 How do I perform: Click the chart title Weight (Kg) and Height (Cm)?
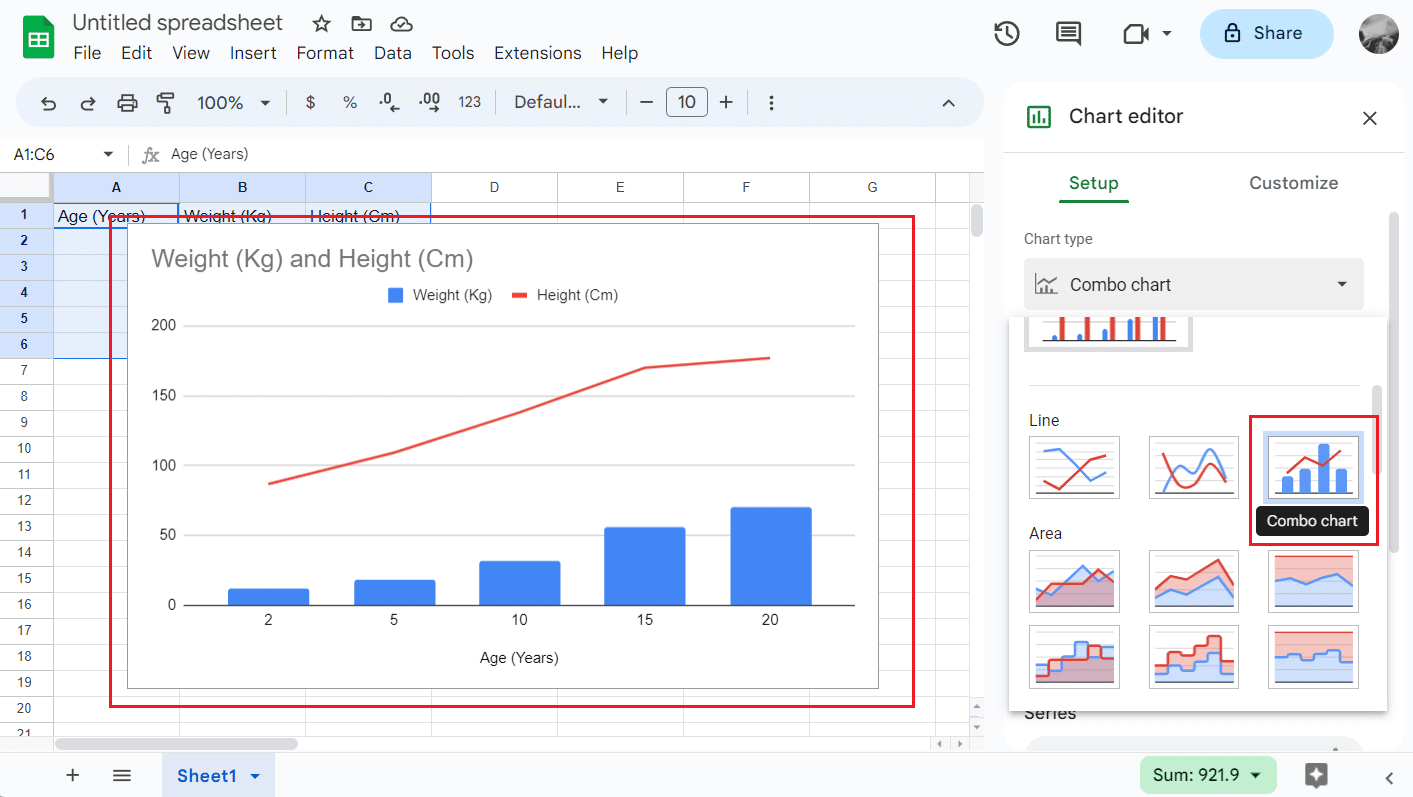(312, 259)
